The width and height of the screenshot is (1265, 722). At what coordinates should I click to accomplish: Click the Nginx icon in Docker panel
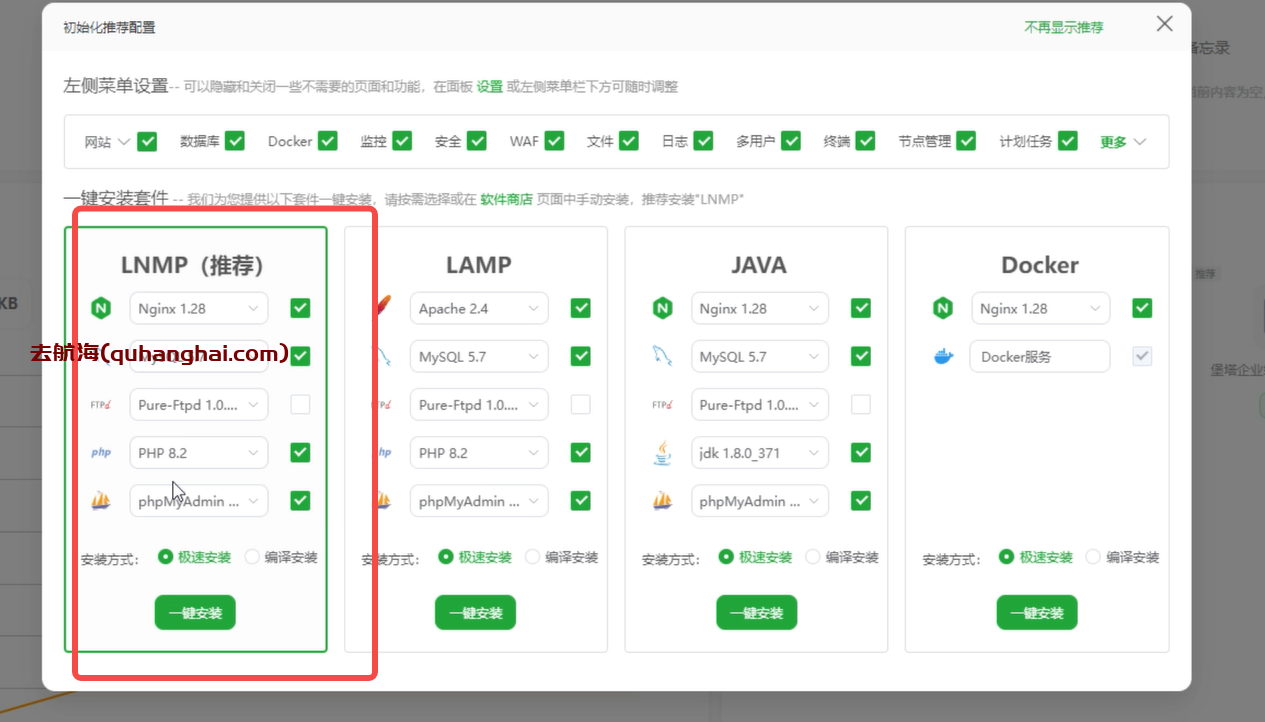943,309
